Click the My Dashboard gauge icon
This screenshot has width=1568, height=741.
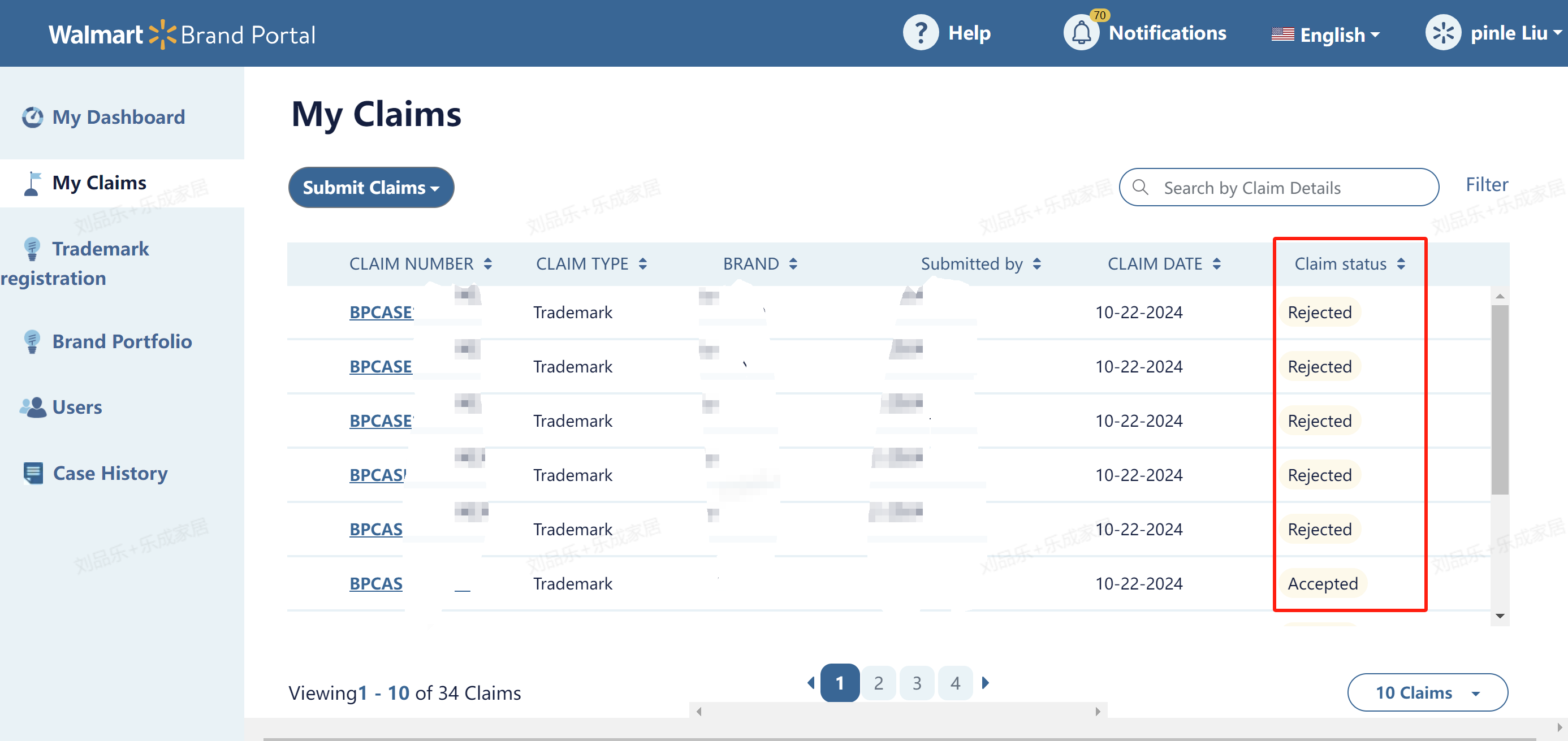point(32,117)
